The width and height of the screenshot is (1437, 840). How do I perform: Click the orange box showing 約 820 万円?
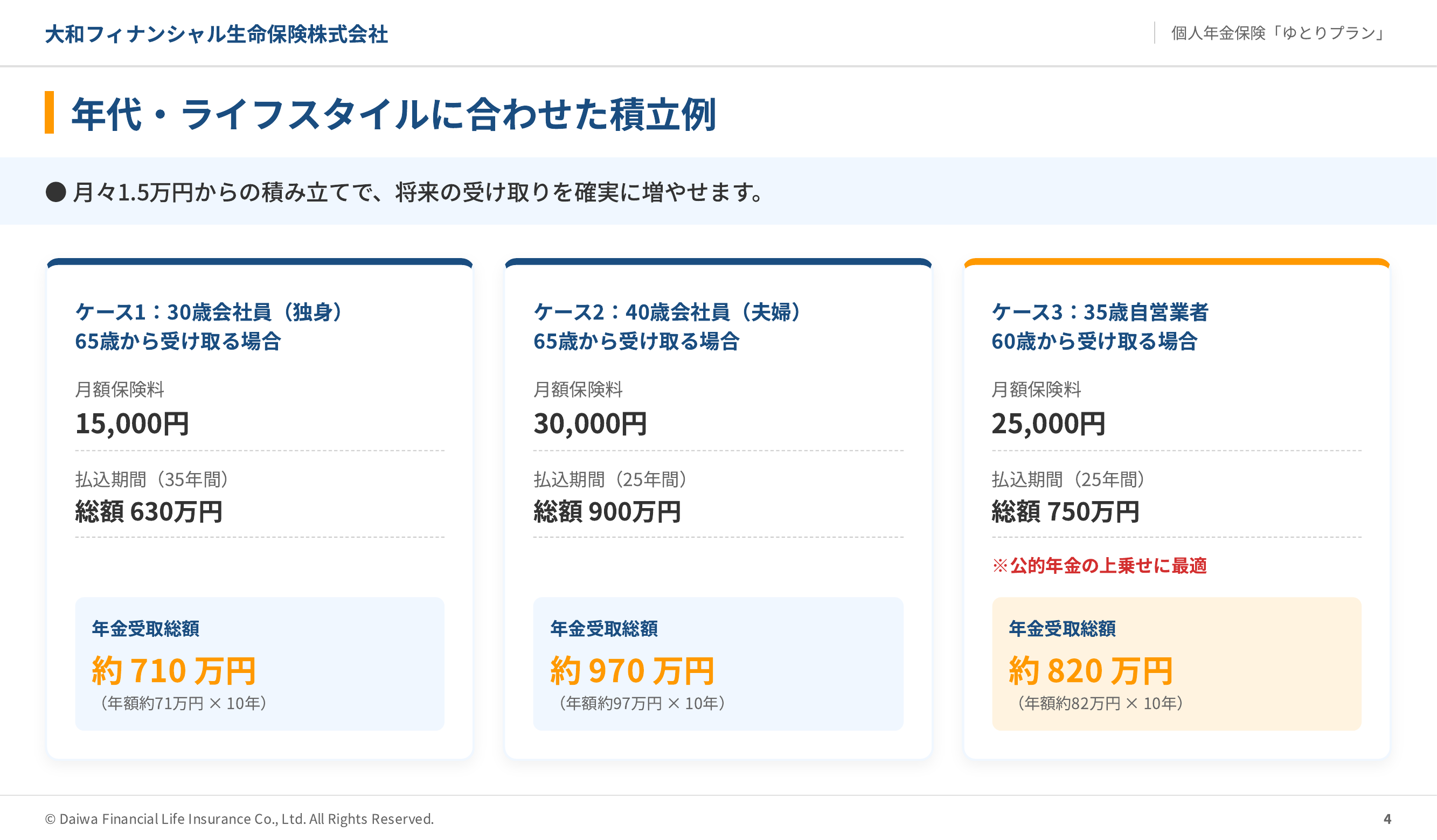tap(1176, 663)
